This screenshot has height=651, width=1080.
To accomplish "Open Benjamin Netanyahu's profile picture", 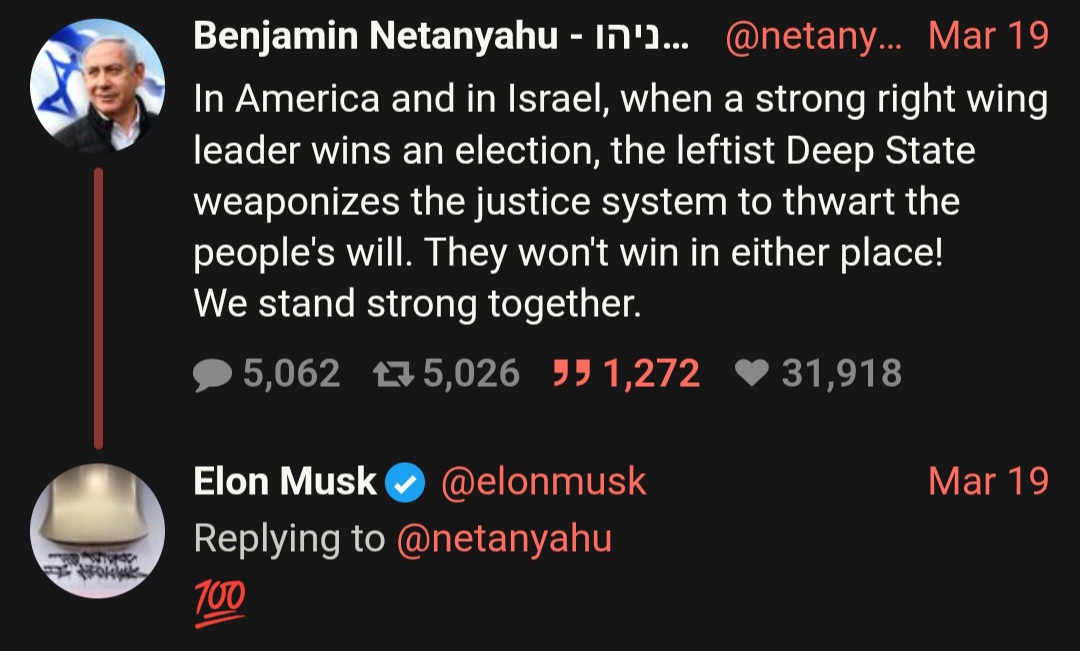I will (x=98, y=86).
